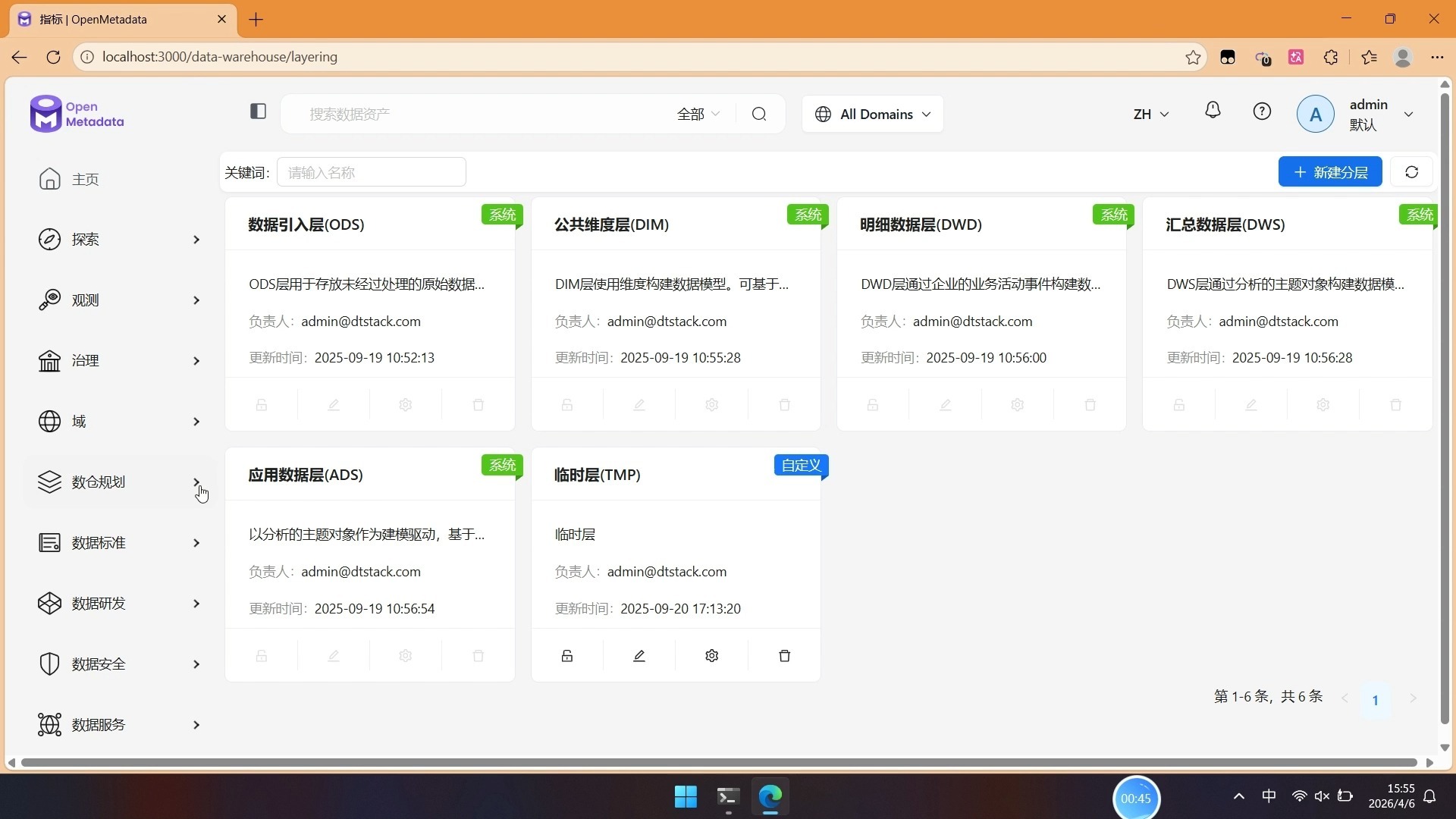The height and width of the screenshot is (819, 1456).
Task: Click the settings gear on the 应用数据层(ADS) card
Action: point(406,656)
